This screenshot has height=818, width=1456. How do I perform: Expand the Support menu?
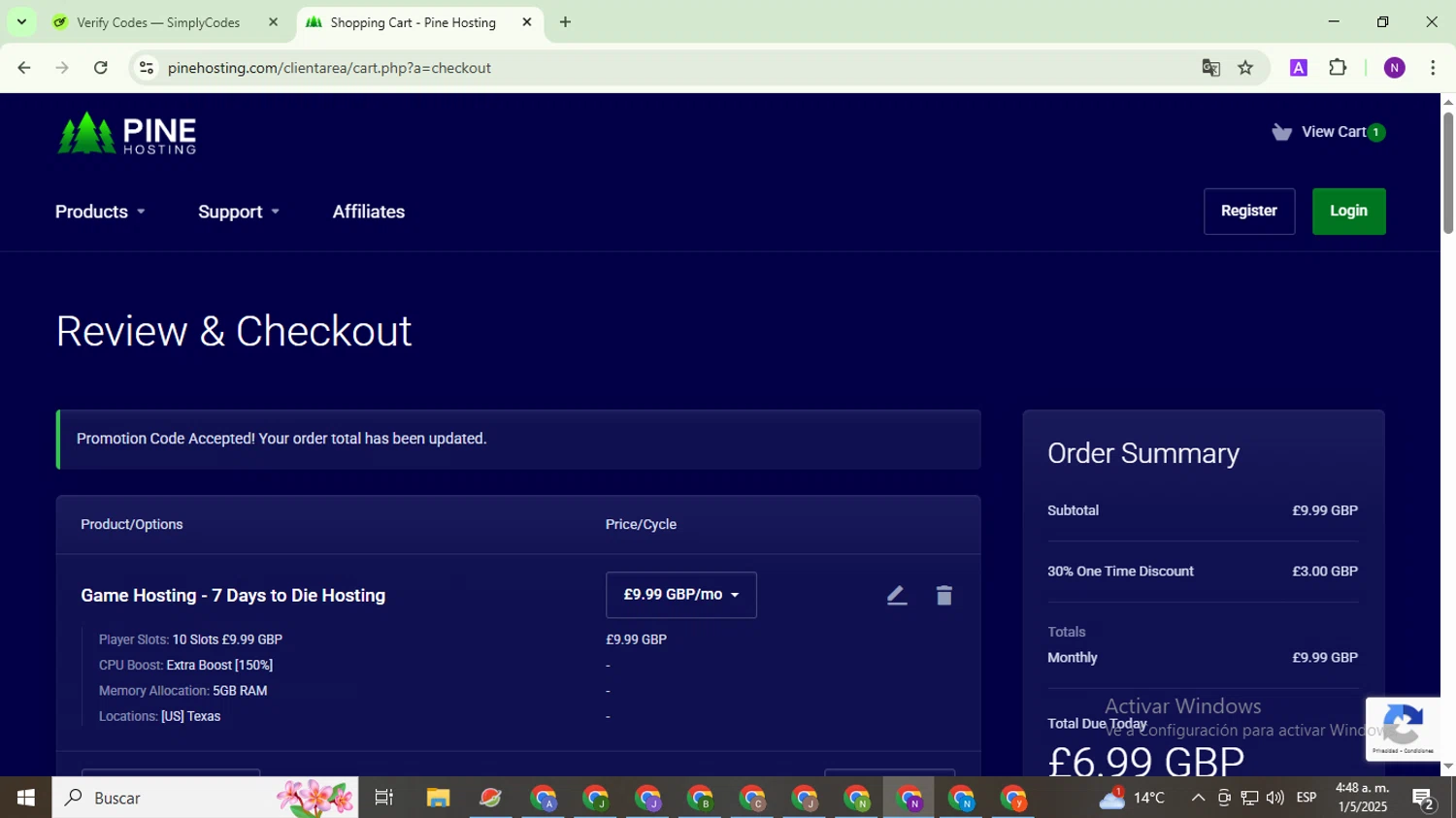click(x=239, y=212)
